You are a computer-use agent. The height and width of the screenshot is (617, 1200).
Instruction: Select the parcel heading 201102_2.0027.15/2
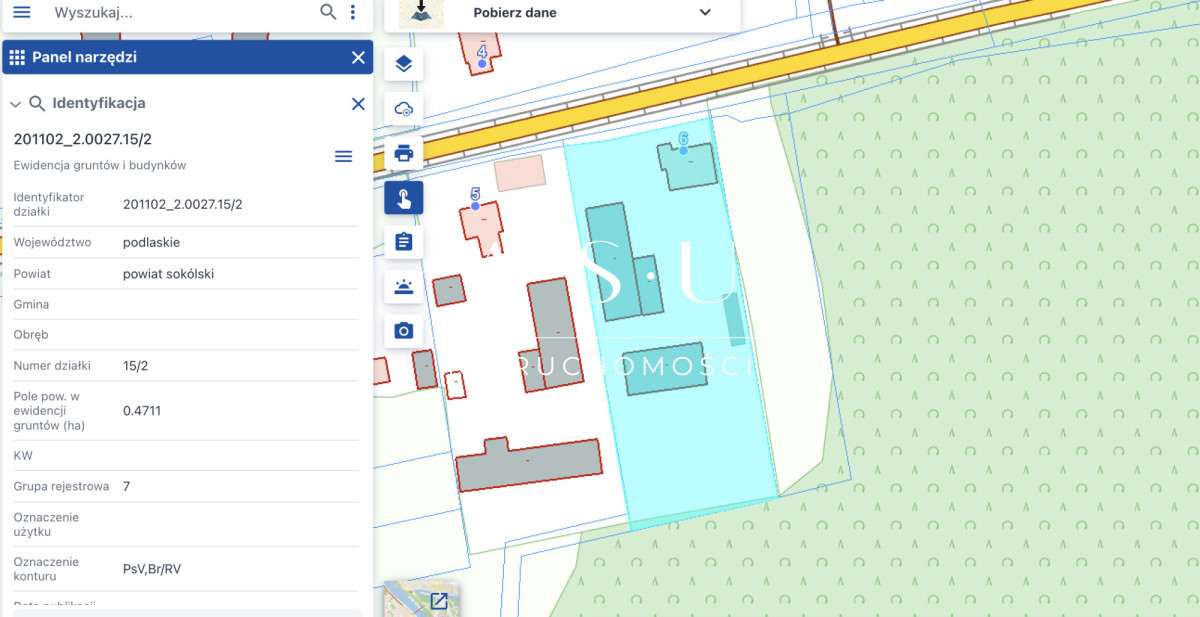(83, 138)
